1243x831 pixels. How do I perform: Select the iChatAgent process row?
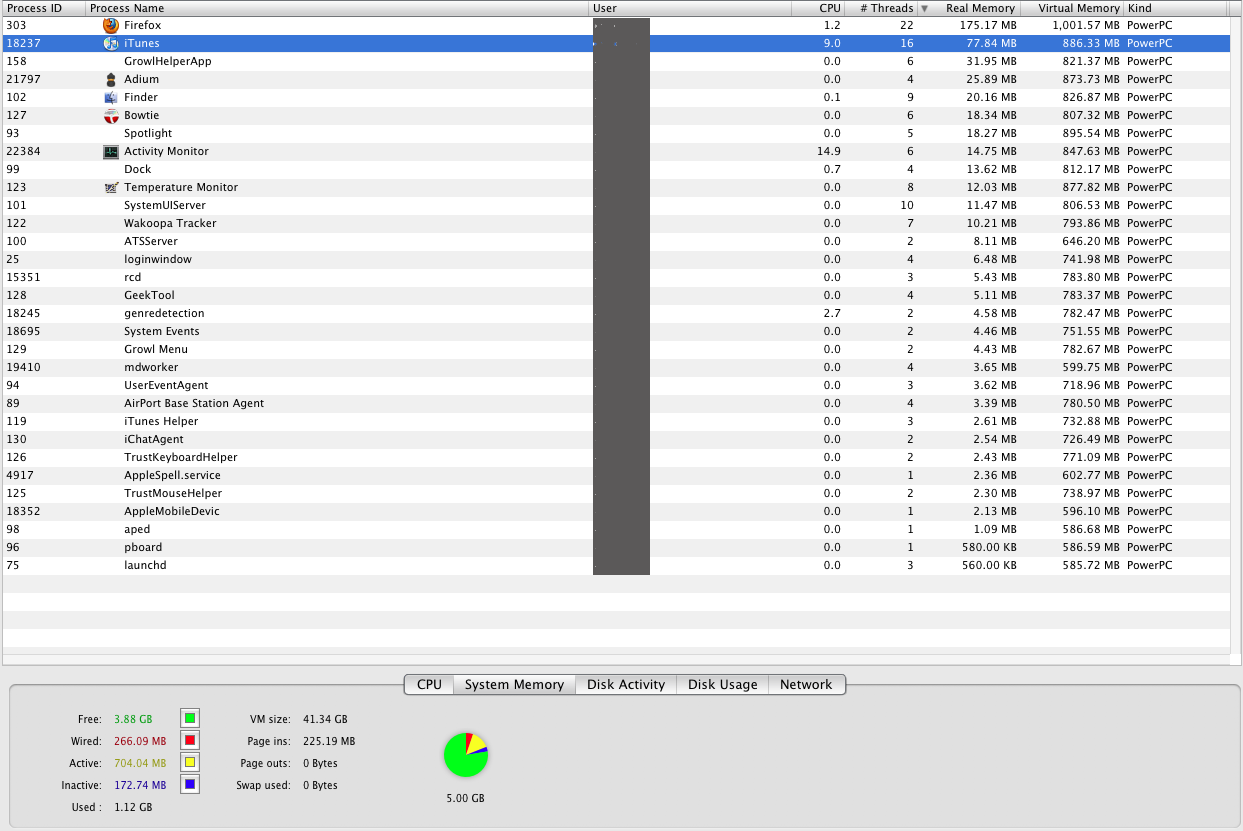coord(616,439)
